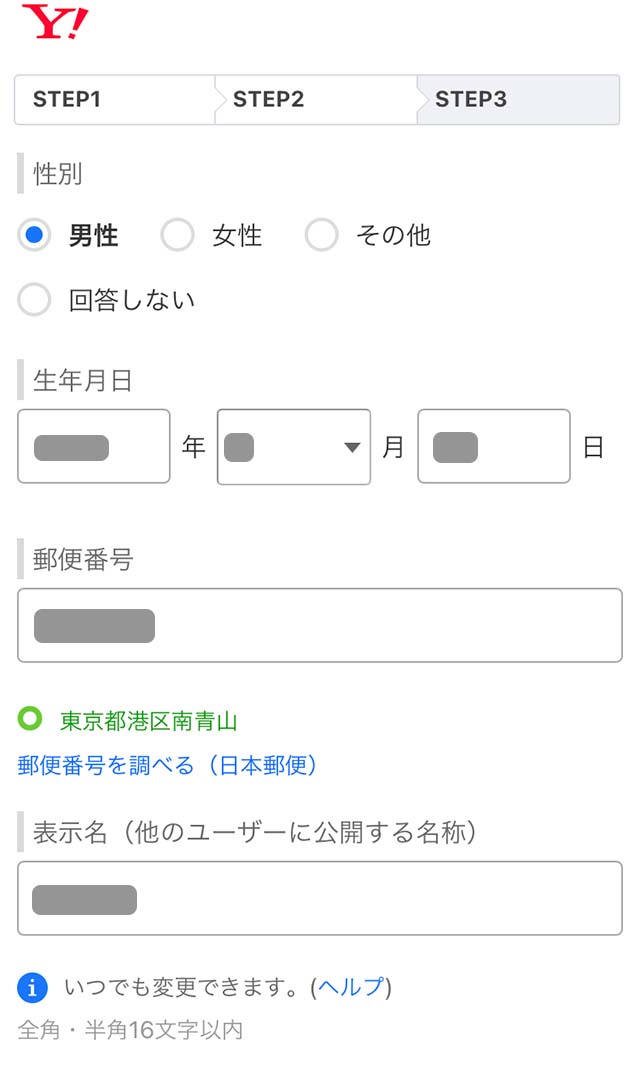
Task: Click the Yahoo! logo icon
Action: [x=54, y=21]
